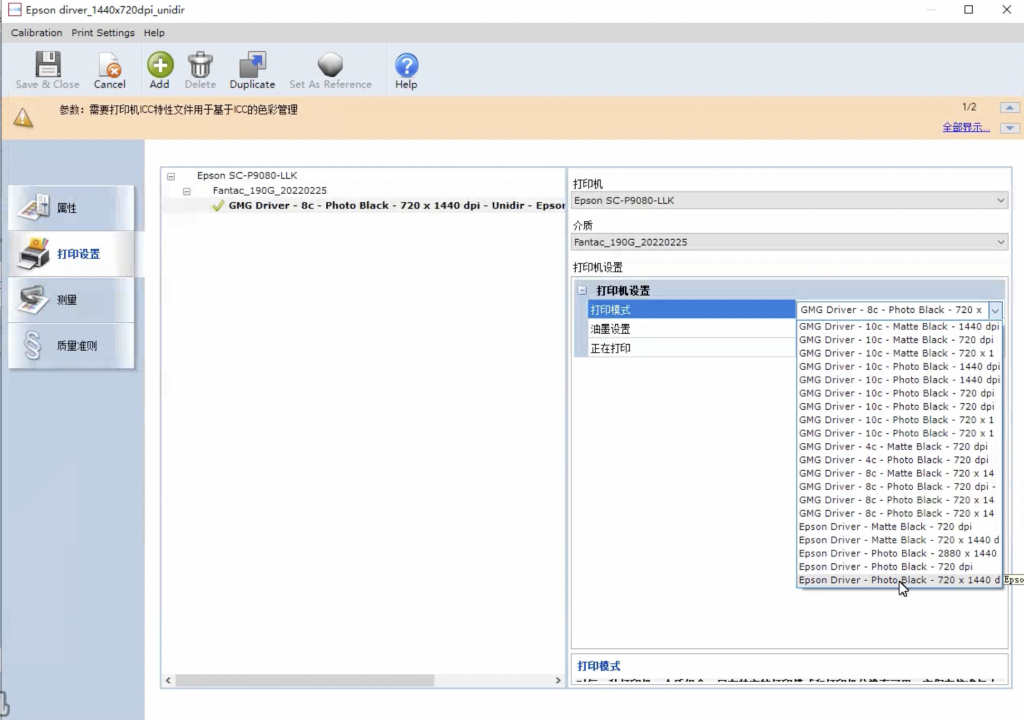Click the tree panel scroll right arrow
Viewport: 1024px width, 720px height.
pos(558,680)
